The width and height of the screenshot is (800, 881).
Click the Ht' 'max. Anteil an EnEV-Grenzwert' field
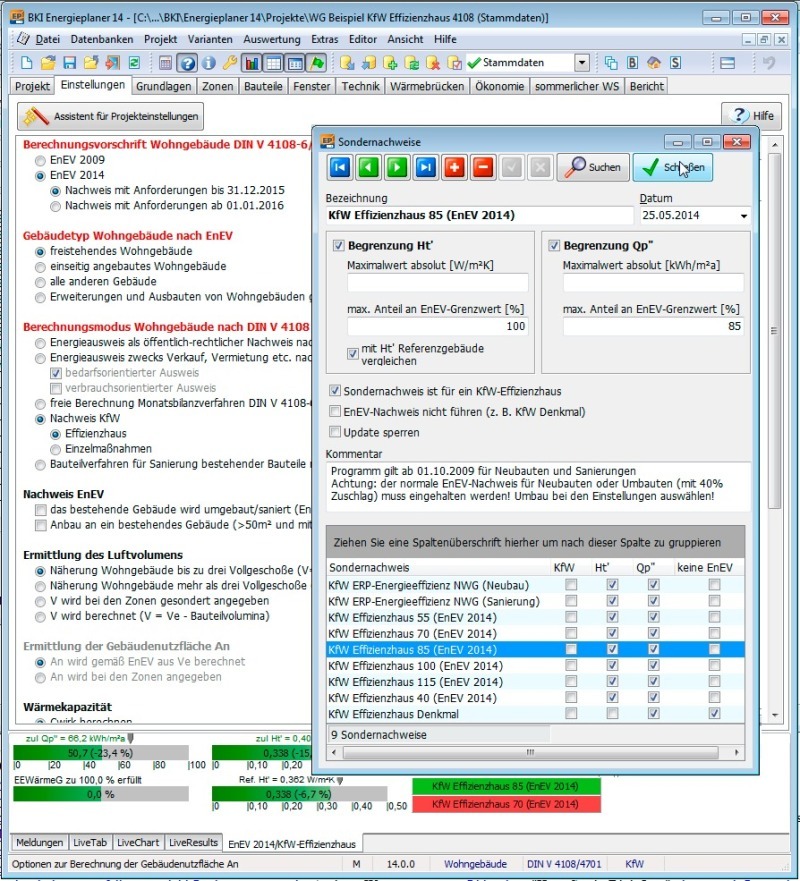[438, 326]
